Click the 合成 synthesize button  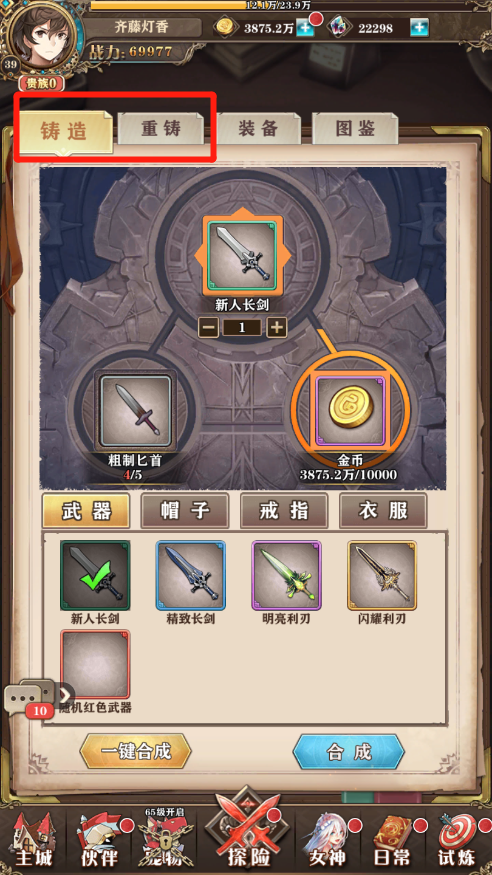349,751
